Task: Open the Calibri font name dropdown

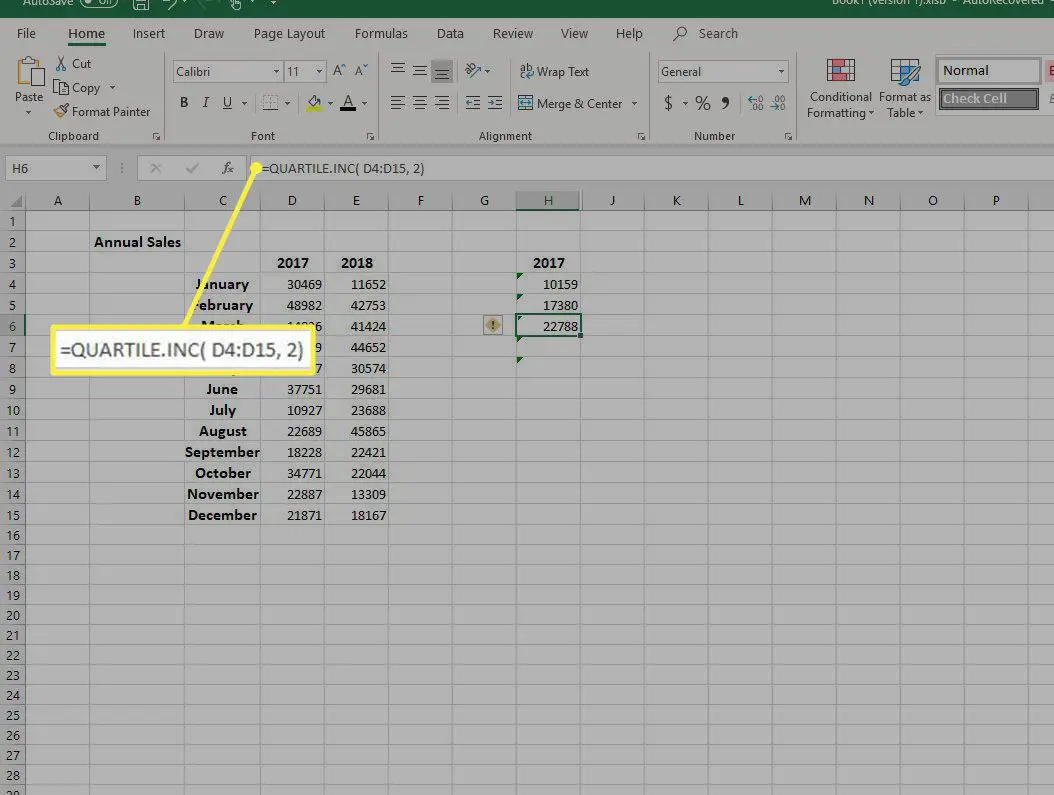Action: (x=276, y=72)
